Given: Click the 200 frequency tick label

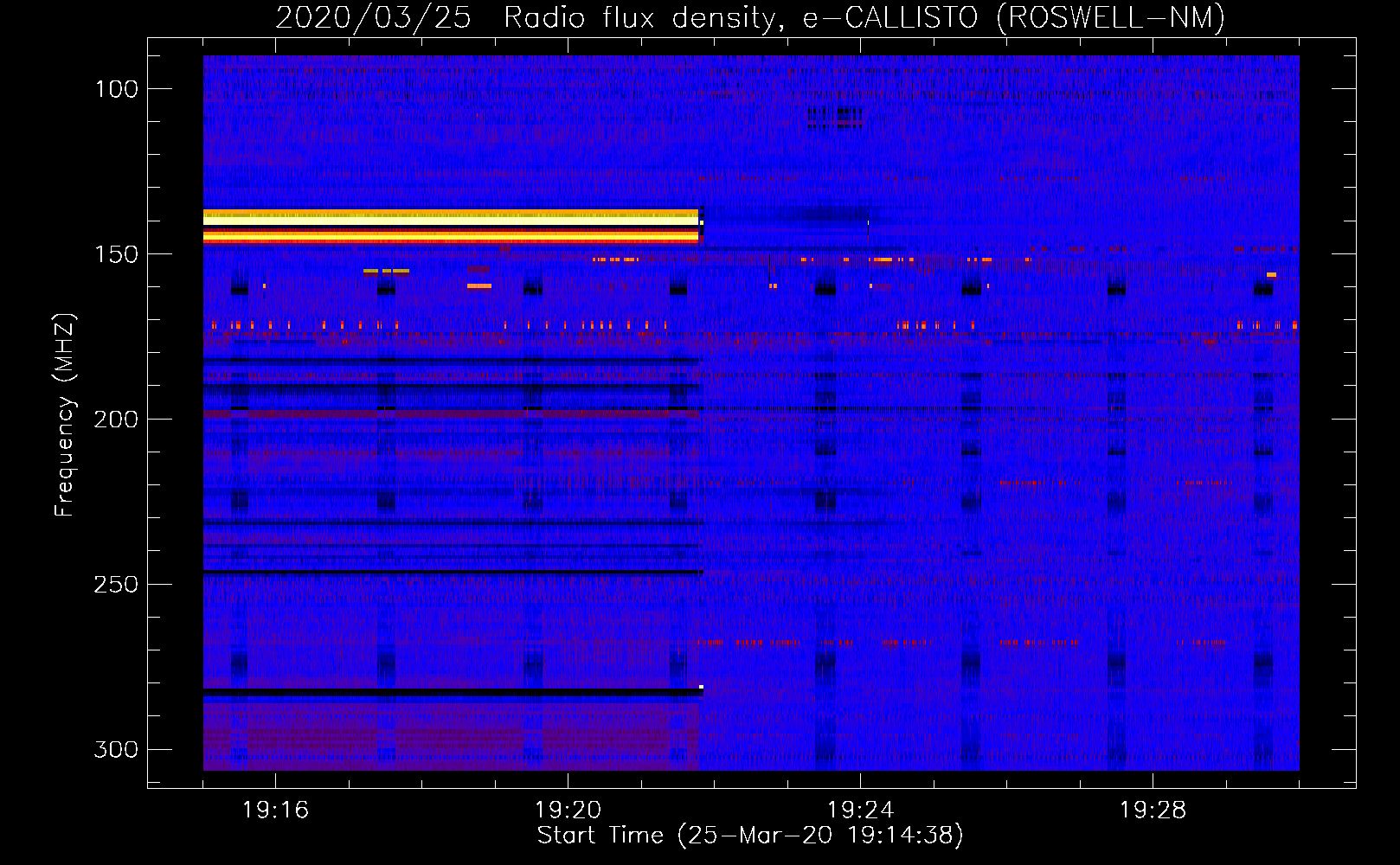Looking at the screenshot, I should (x=116, y=420).
